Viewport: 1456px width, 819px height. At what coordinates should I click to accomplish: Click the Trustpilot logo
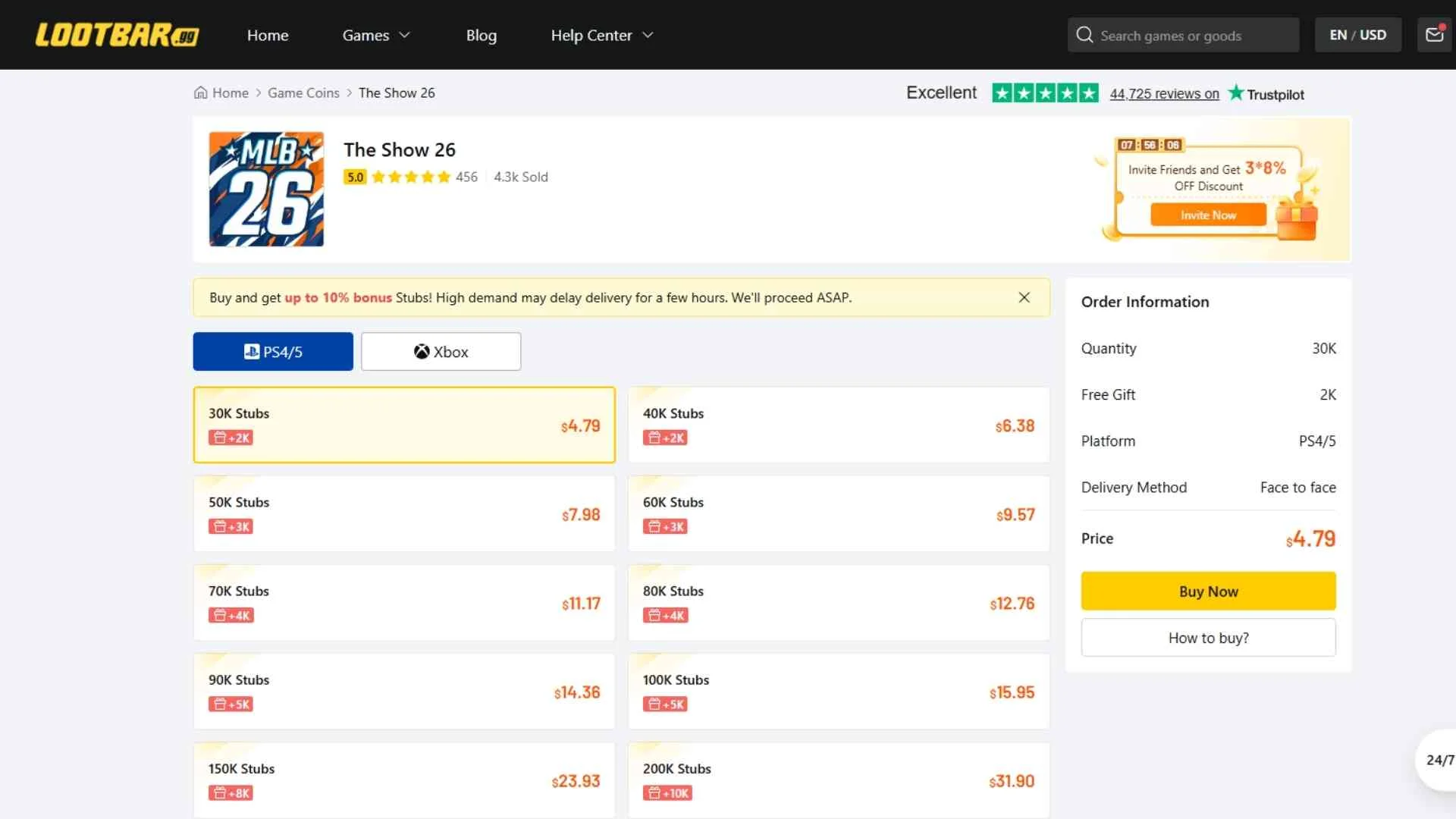(1266, 93)
